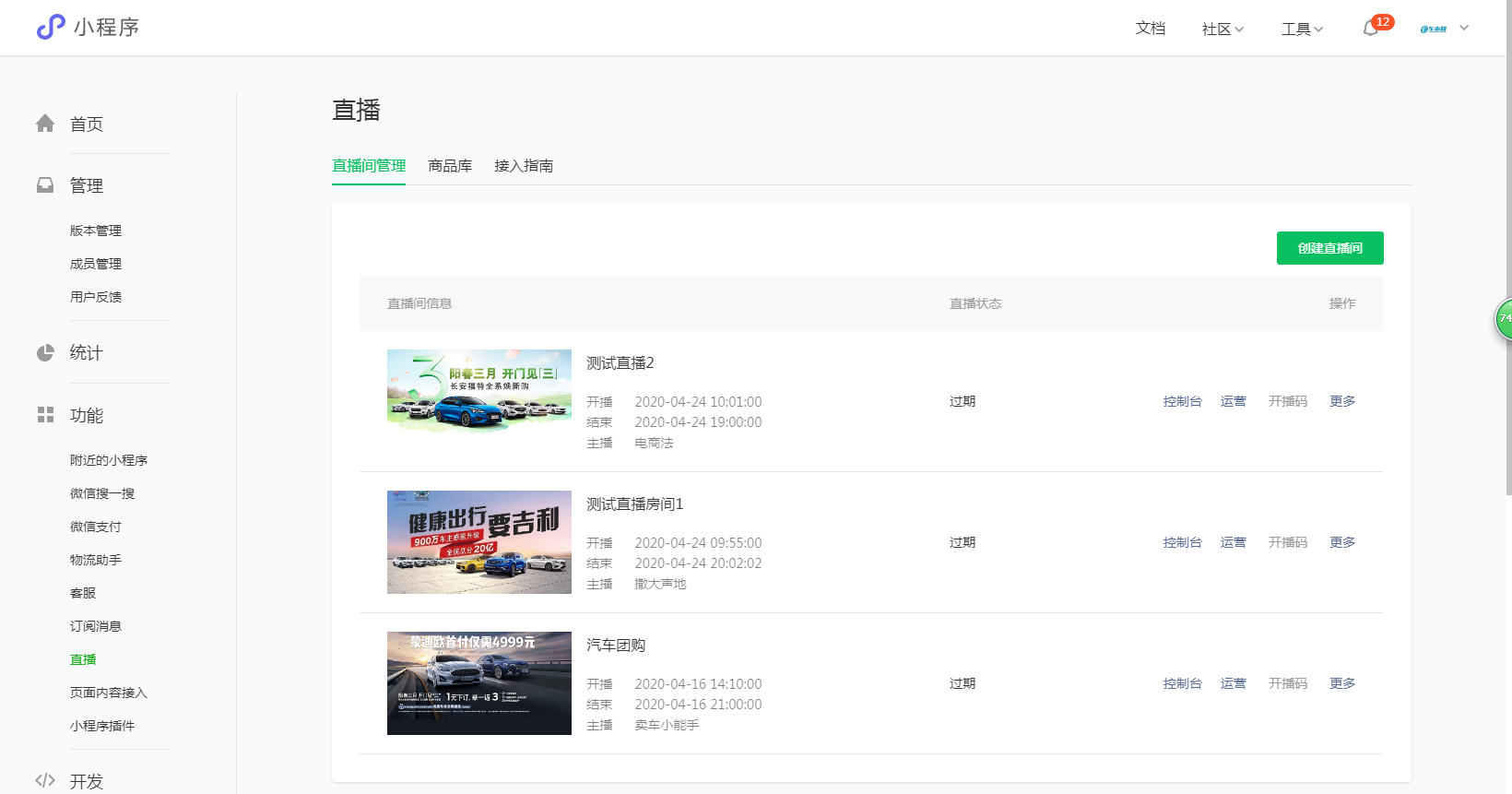Switch to the 接入指南 tab
Screen dimensions: 1512x794
tap(524, 166)
